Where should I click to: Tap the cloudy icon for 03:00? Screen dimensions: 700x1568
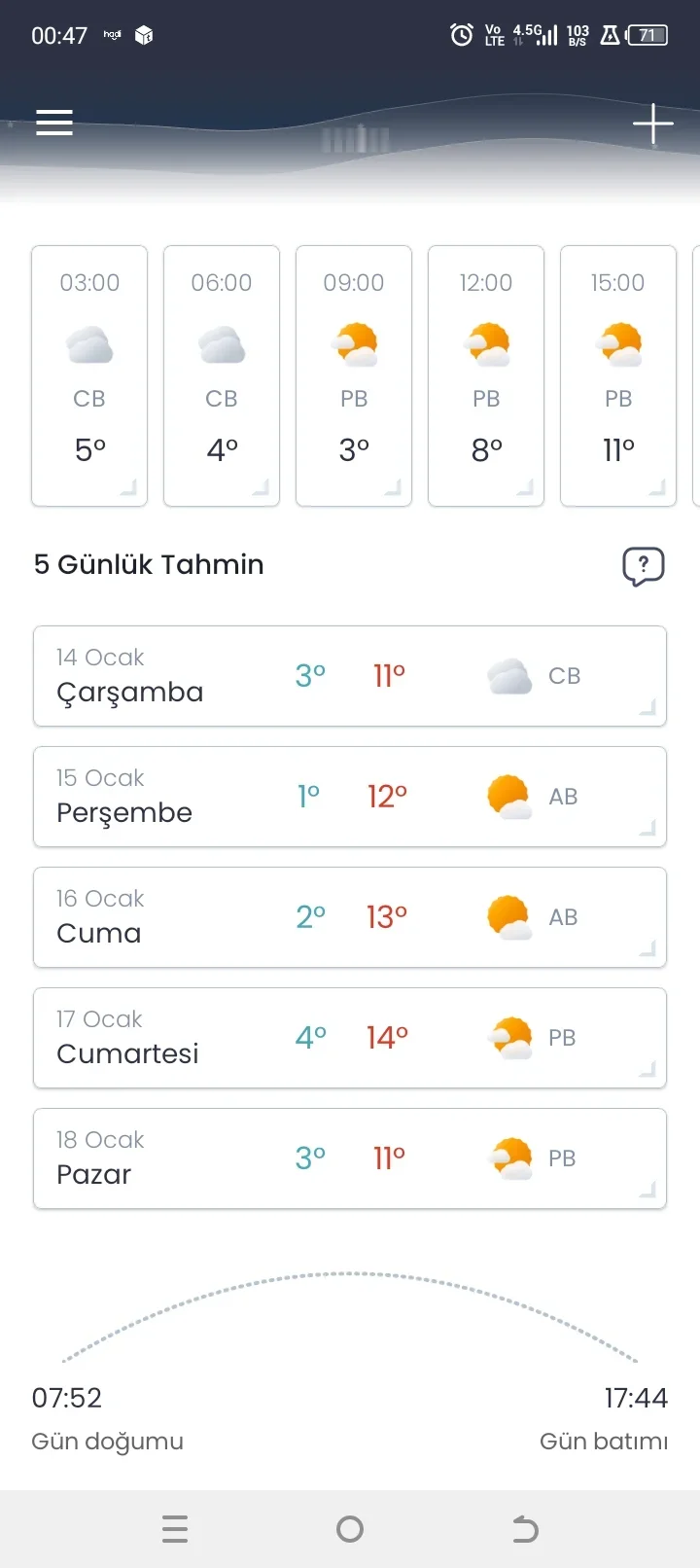click(x=89, y=345)
